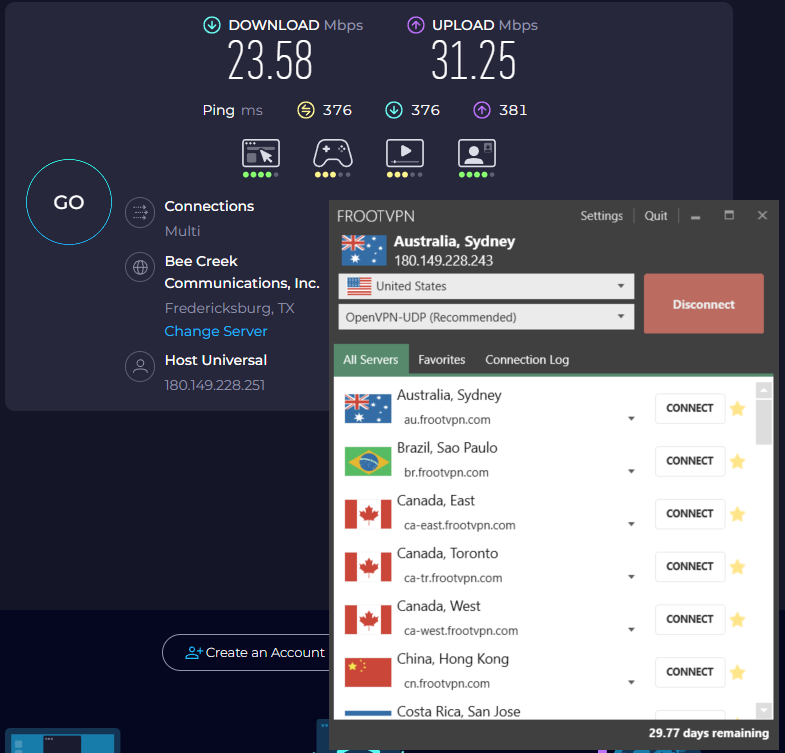Click the download ping icon showing 376
The image size is (785, 753).
(x=394, y=110)
